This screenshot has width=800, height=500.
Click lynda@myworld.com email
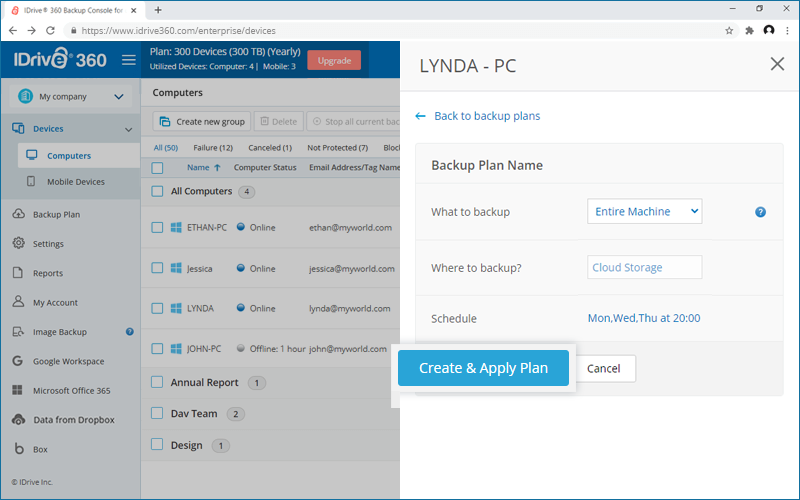(349, 308)
